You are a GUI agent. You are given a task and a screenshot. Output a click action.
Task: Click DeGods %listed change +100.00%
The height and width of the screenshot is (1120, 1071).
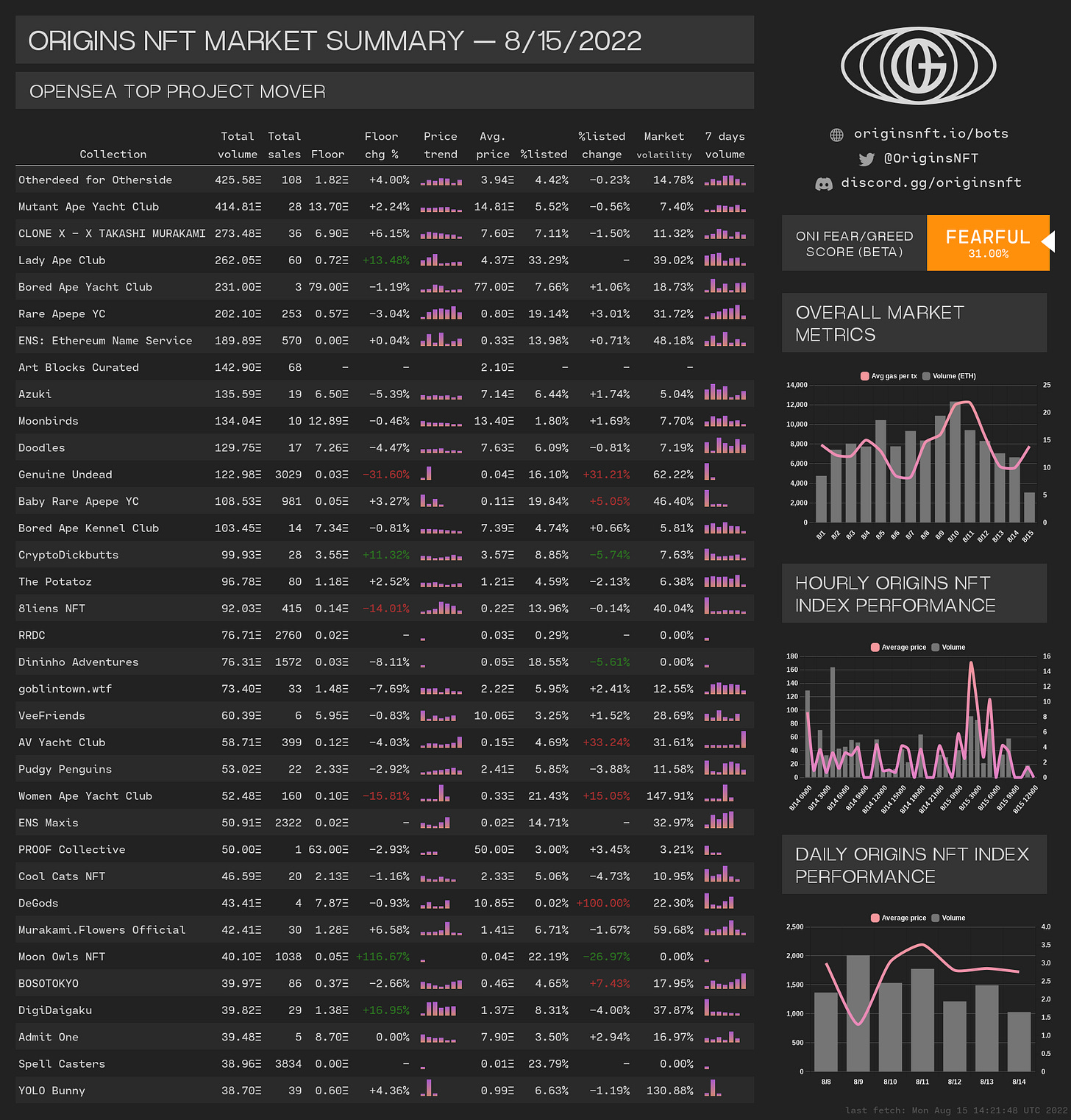pos(603,904)
